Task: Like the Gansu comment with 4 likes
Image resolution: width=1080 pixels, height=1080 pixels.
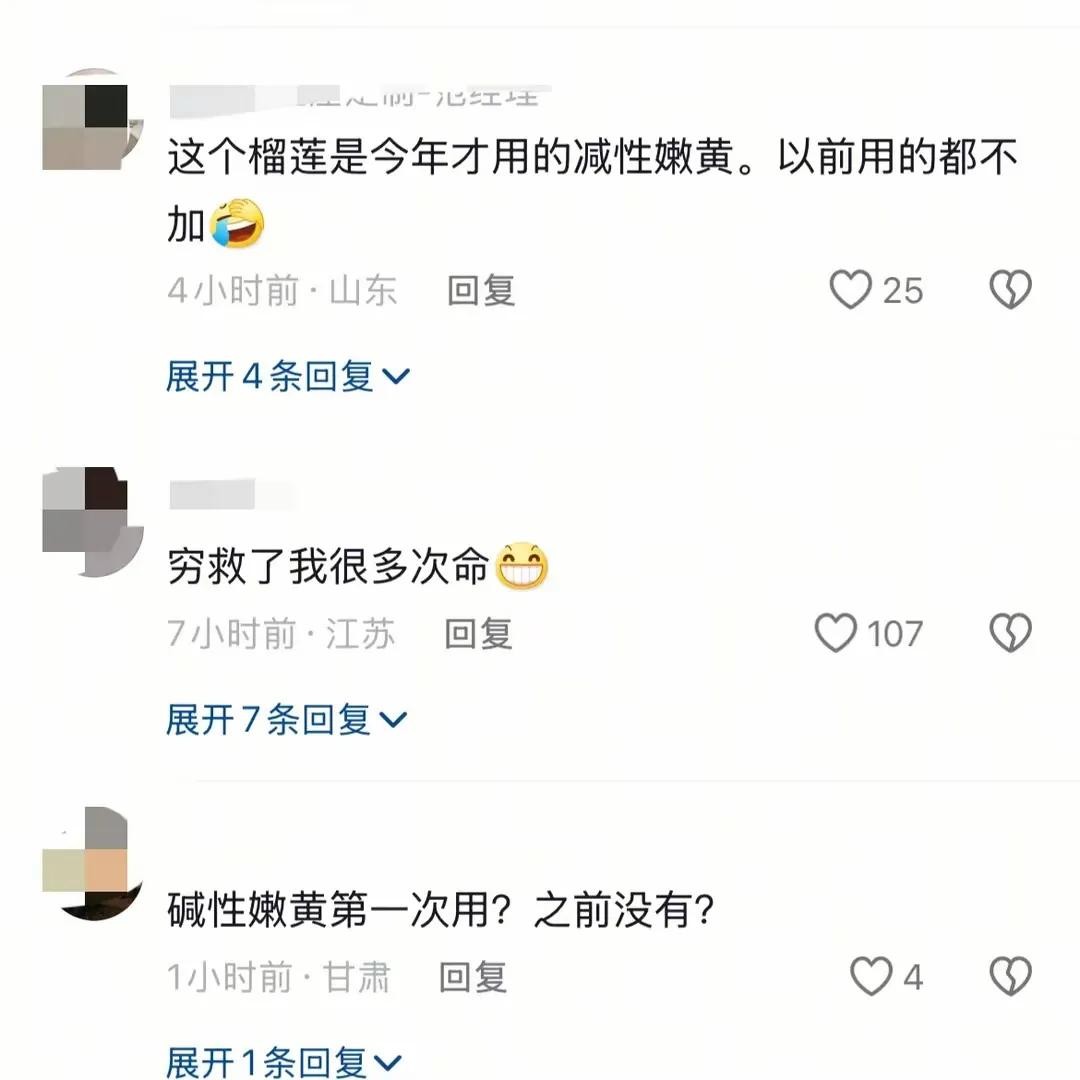Action: coord(871,976)
